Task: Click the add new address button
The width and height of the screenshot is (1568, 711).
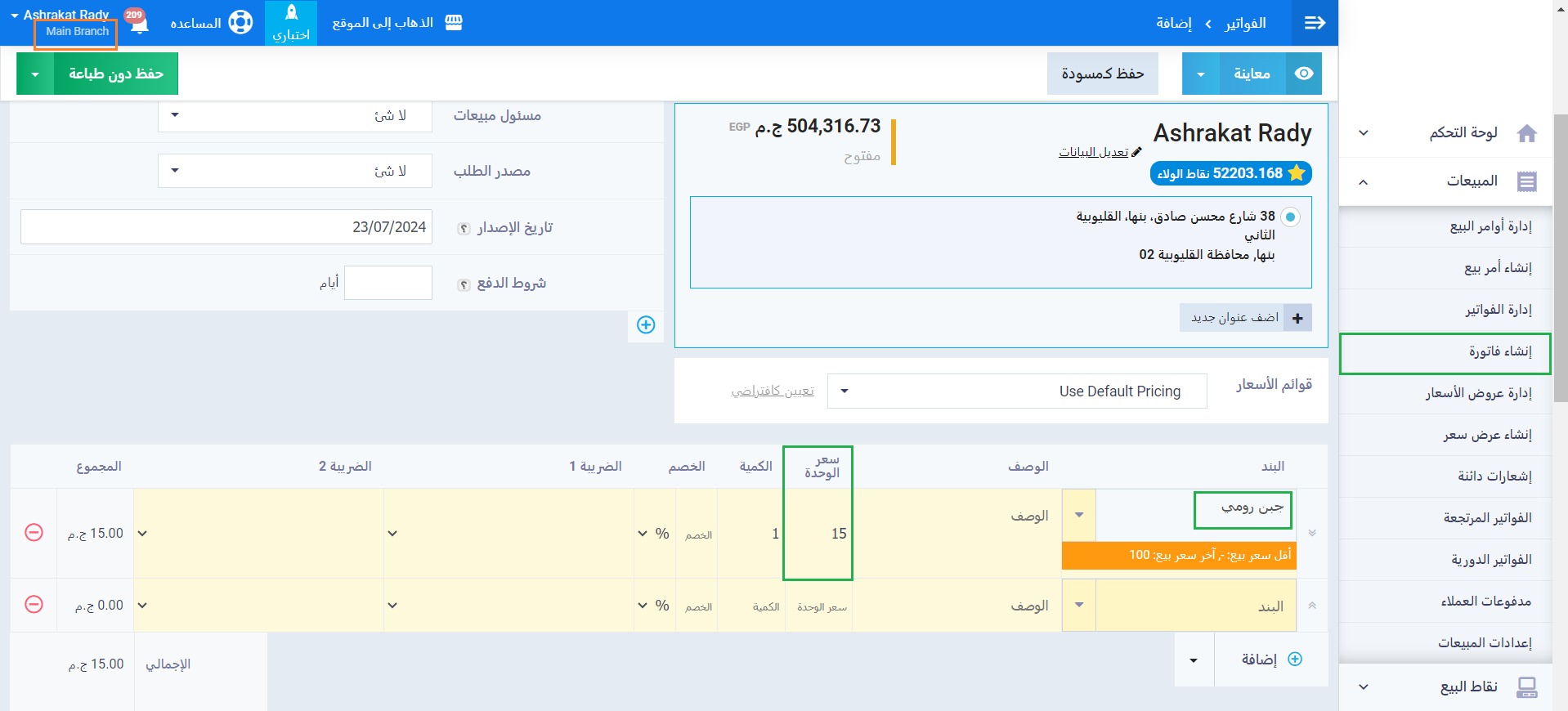Action: tap(1245, 318)
